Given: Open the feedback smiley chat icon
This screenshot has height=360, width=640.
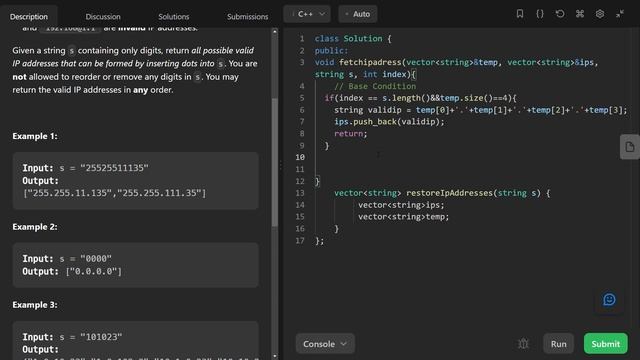Looking at the screenshot, I should pos(609,300).
